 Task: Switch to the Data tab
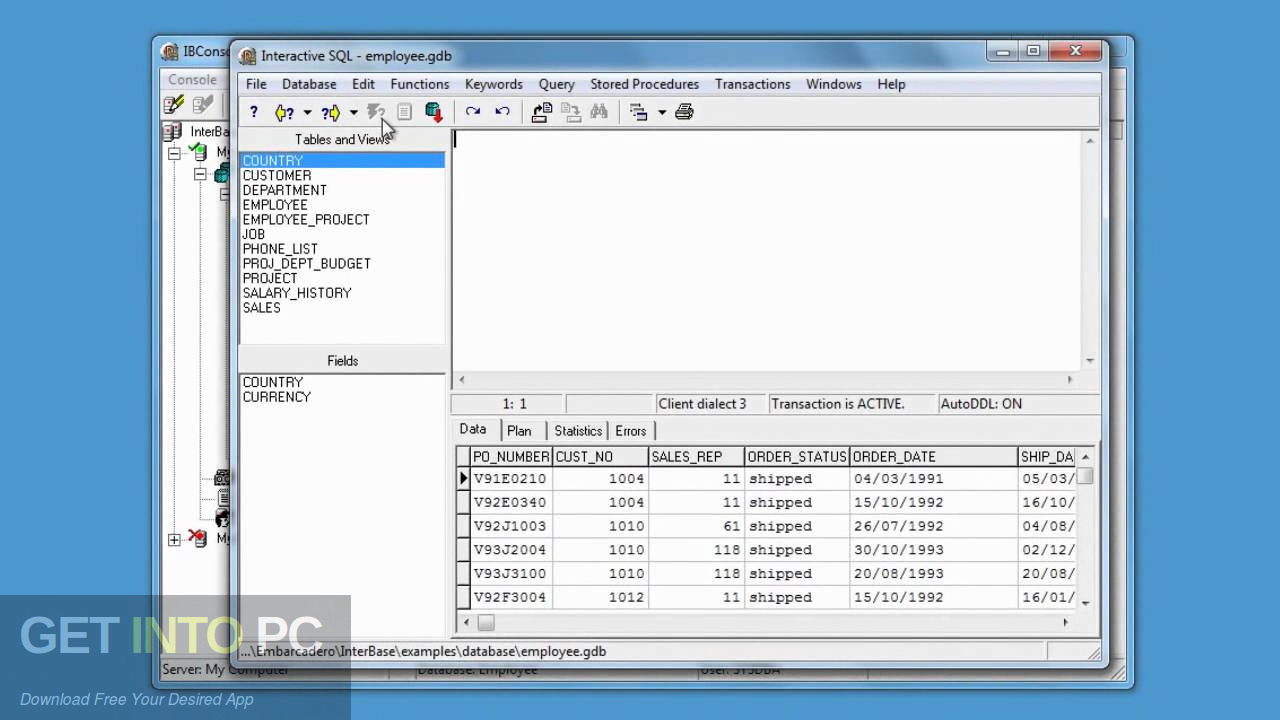coord(473,429)
